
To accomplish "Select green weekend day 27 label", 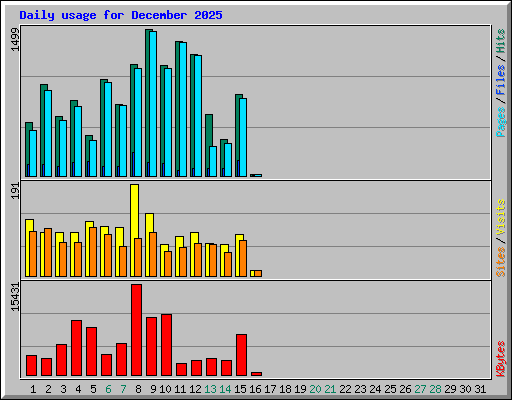I will pyautogui.click(x=420, y=389).
